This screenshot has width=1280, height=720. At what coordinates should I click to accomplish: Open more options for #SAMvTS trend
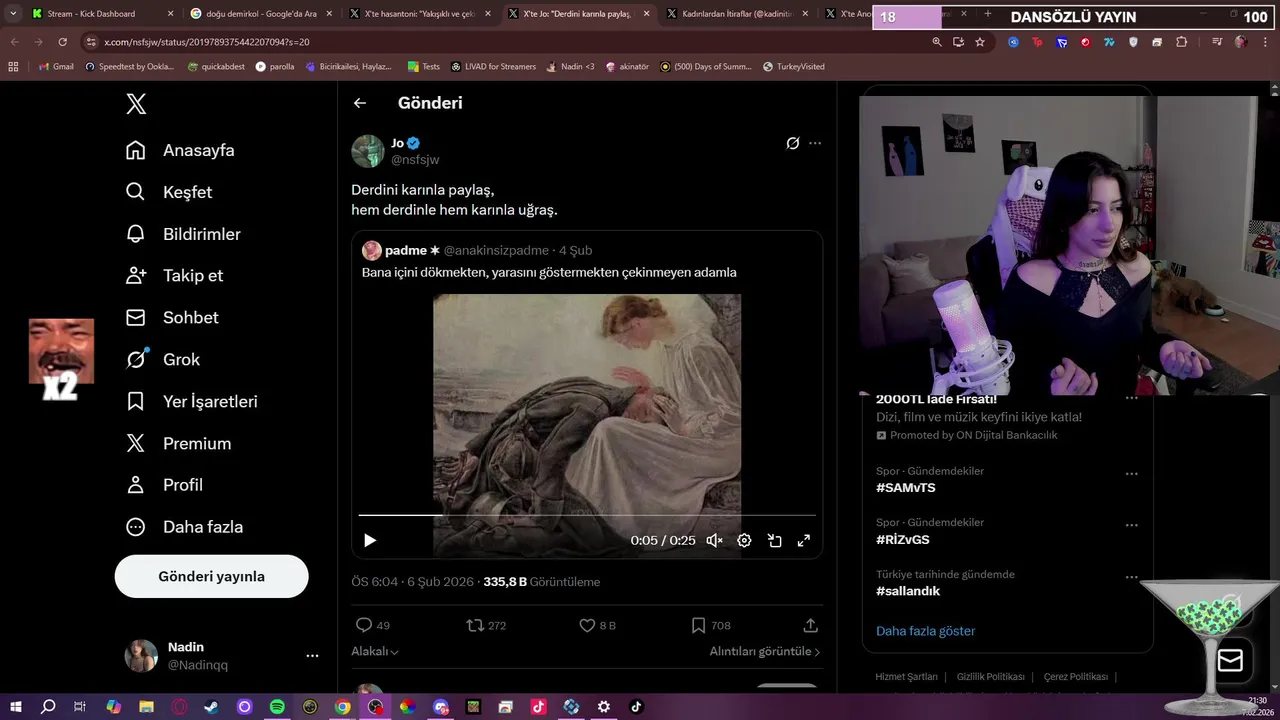1132,474
